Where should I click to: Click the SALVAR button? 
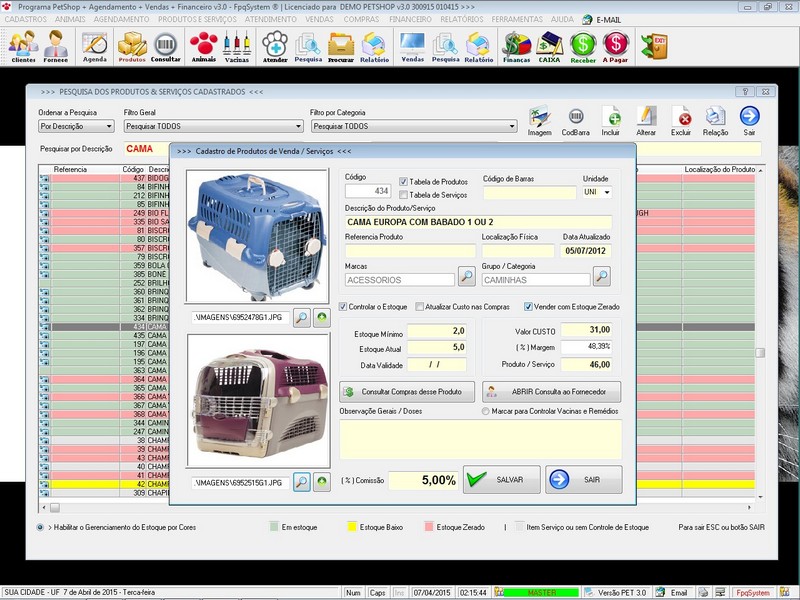coord(501,480)
